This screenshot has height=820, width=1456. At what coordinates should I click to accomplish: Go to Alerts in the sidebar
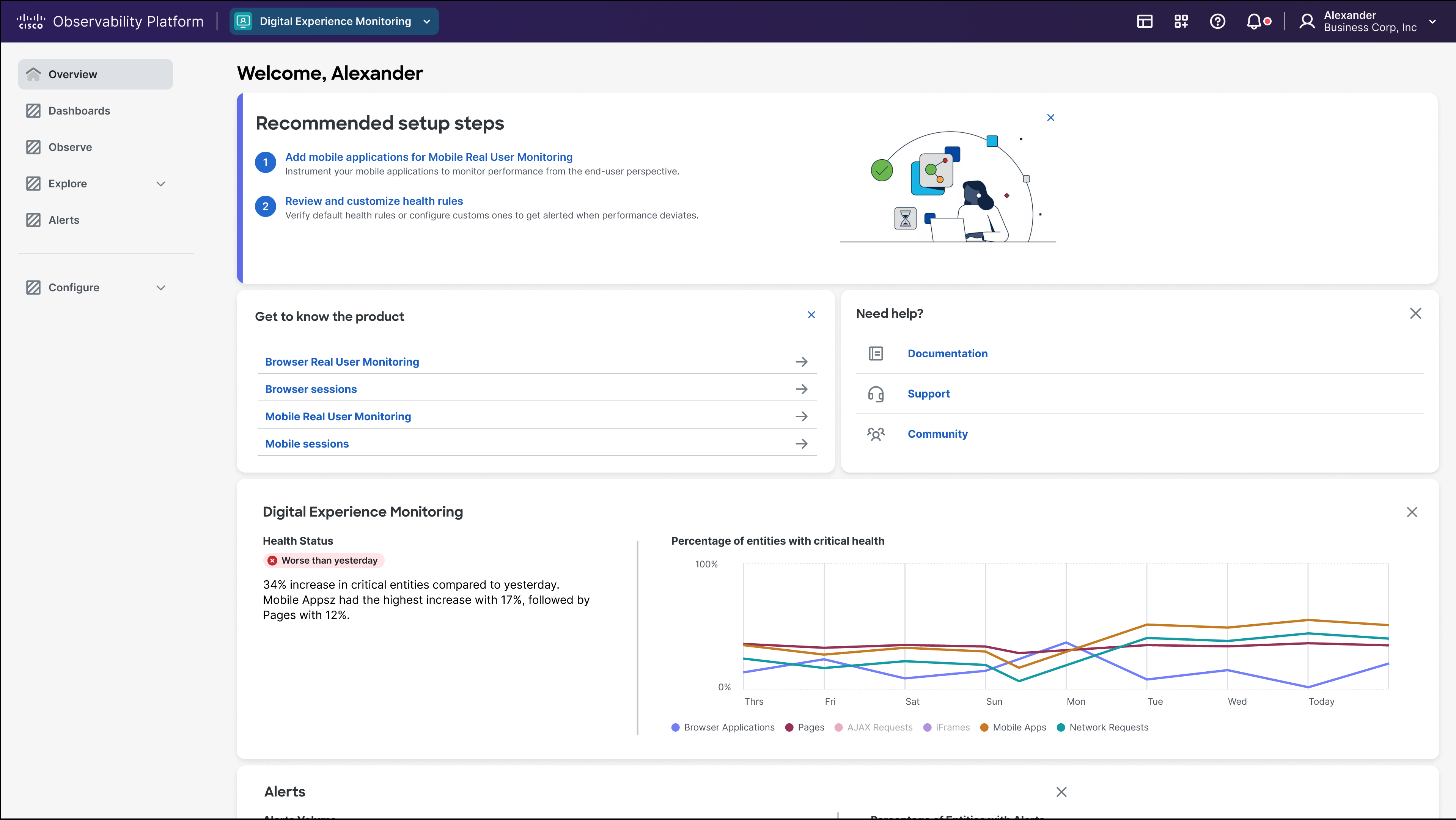click(64, 220)
